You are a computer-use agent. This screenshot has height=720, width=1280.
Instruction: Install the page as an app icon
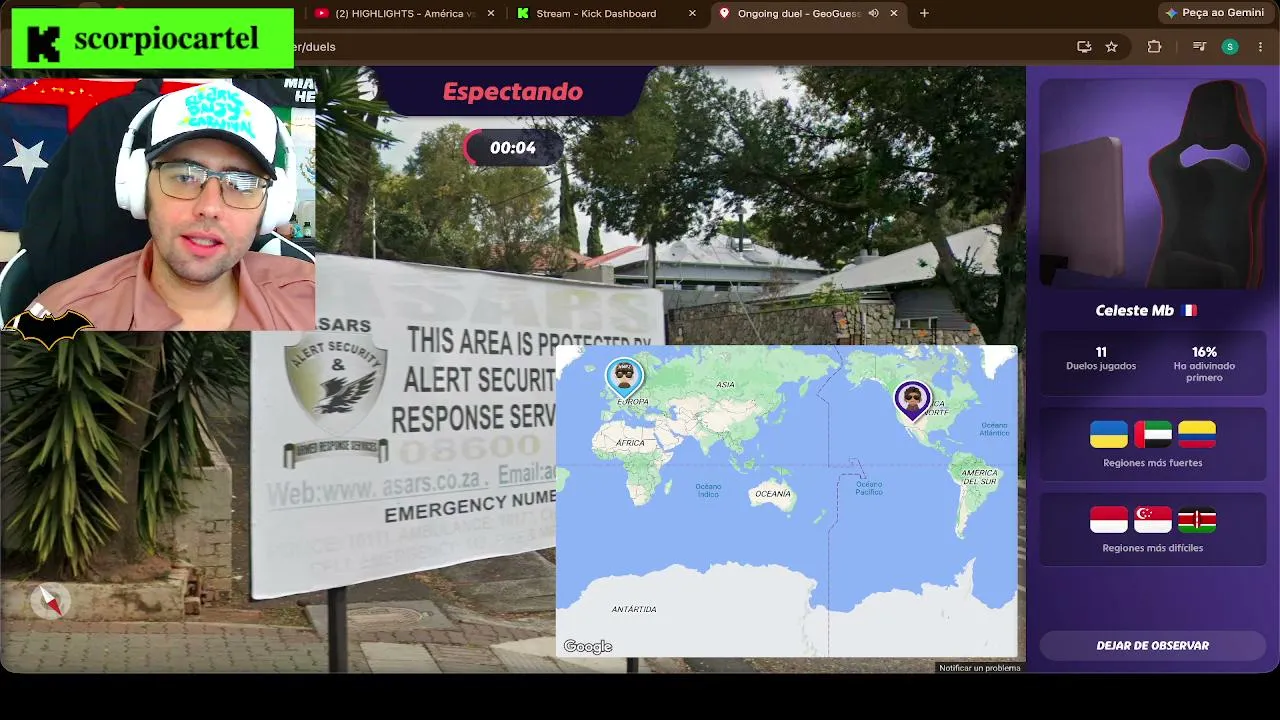[x=1084, y=47]
